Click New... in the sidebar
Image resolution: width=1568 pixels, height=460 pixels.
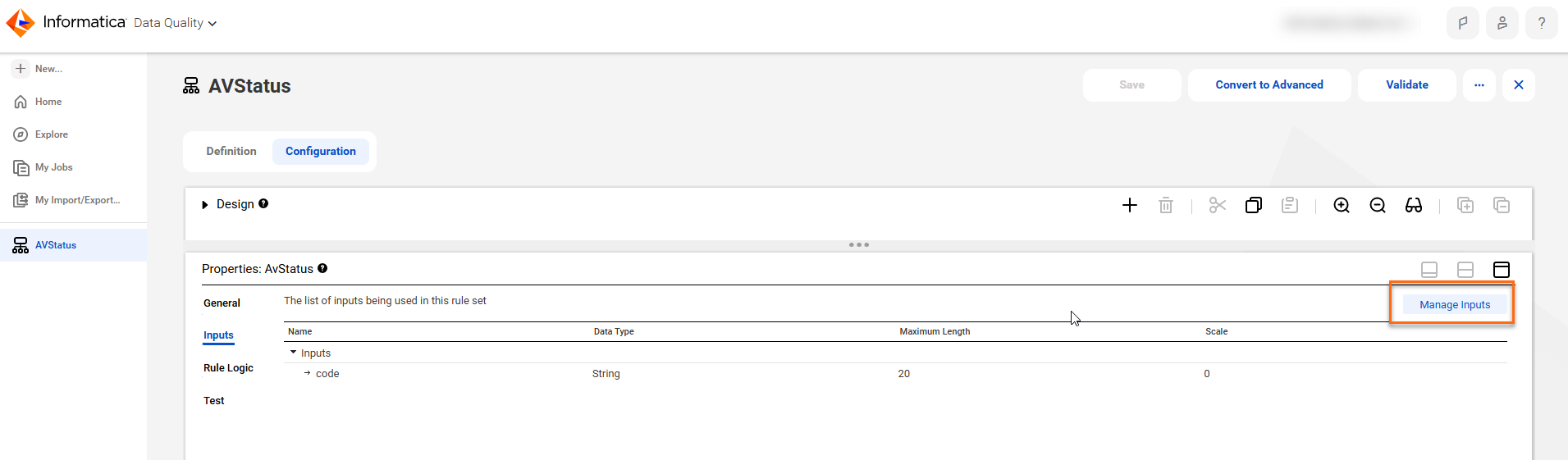(38, 69)
